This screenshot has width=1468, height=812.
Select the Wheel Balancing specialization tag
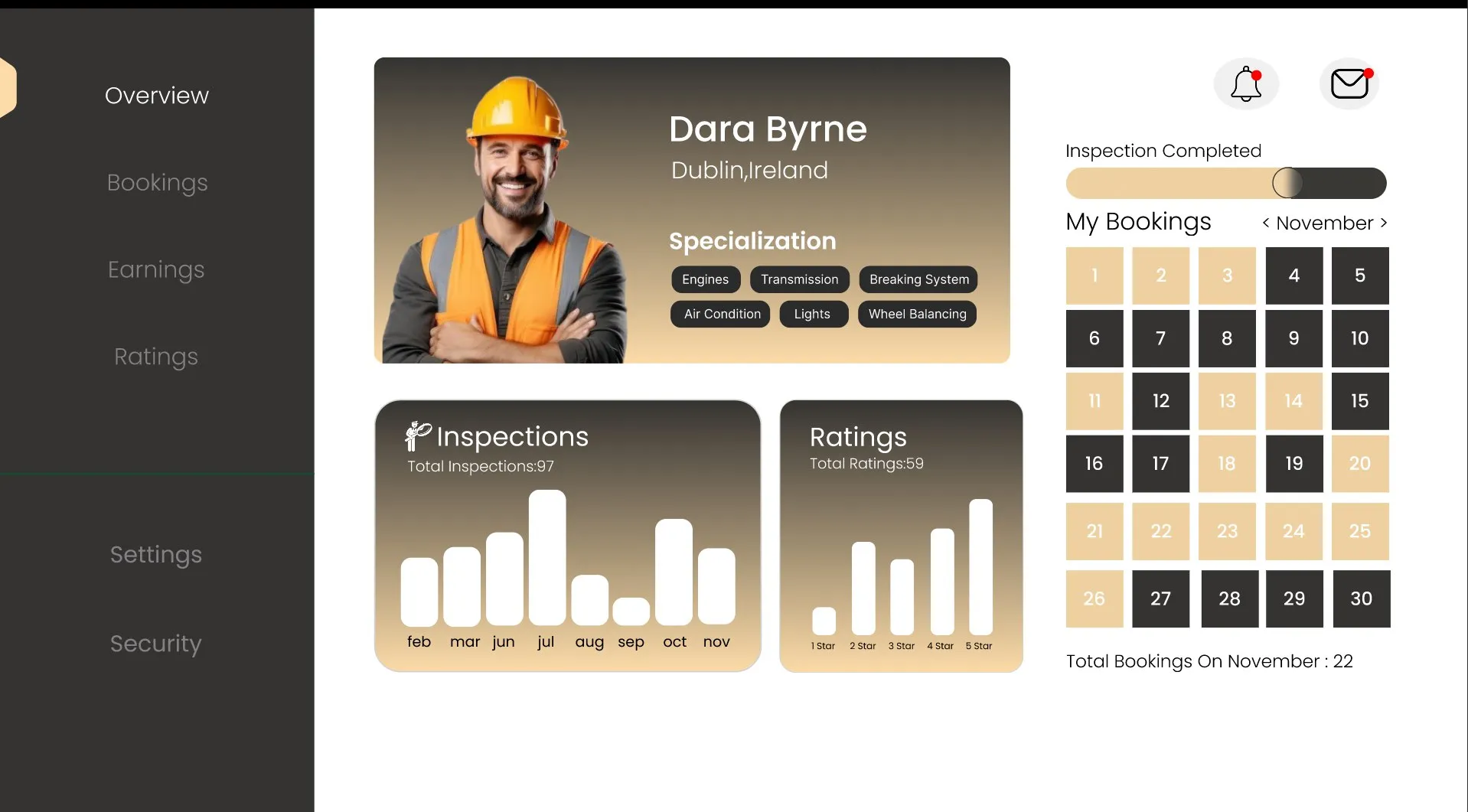pos(917,314)
